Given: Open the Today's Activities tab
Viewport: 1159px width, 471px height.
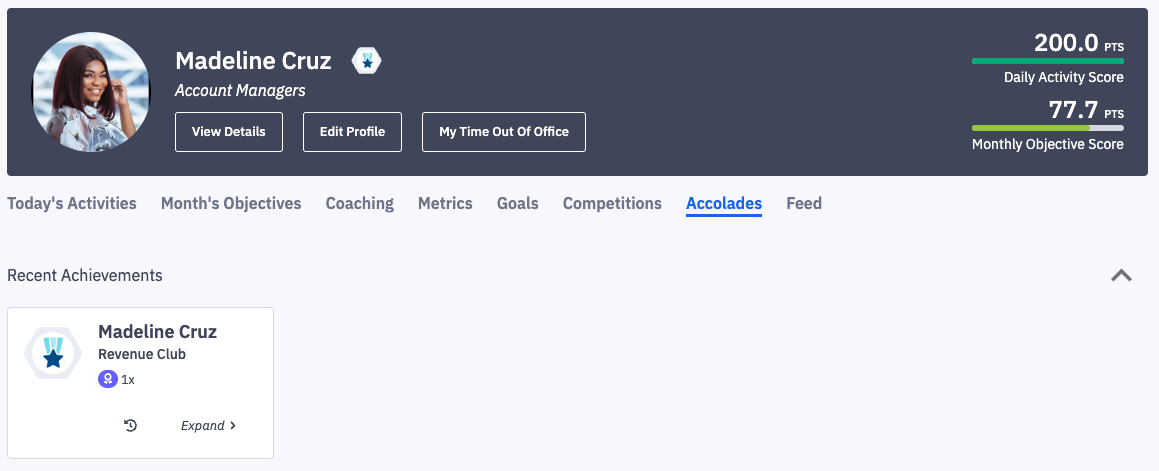Looking at the screenshot, I should tap(72, 203).
